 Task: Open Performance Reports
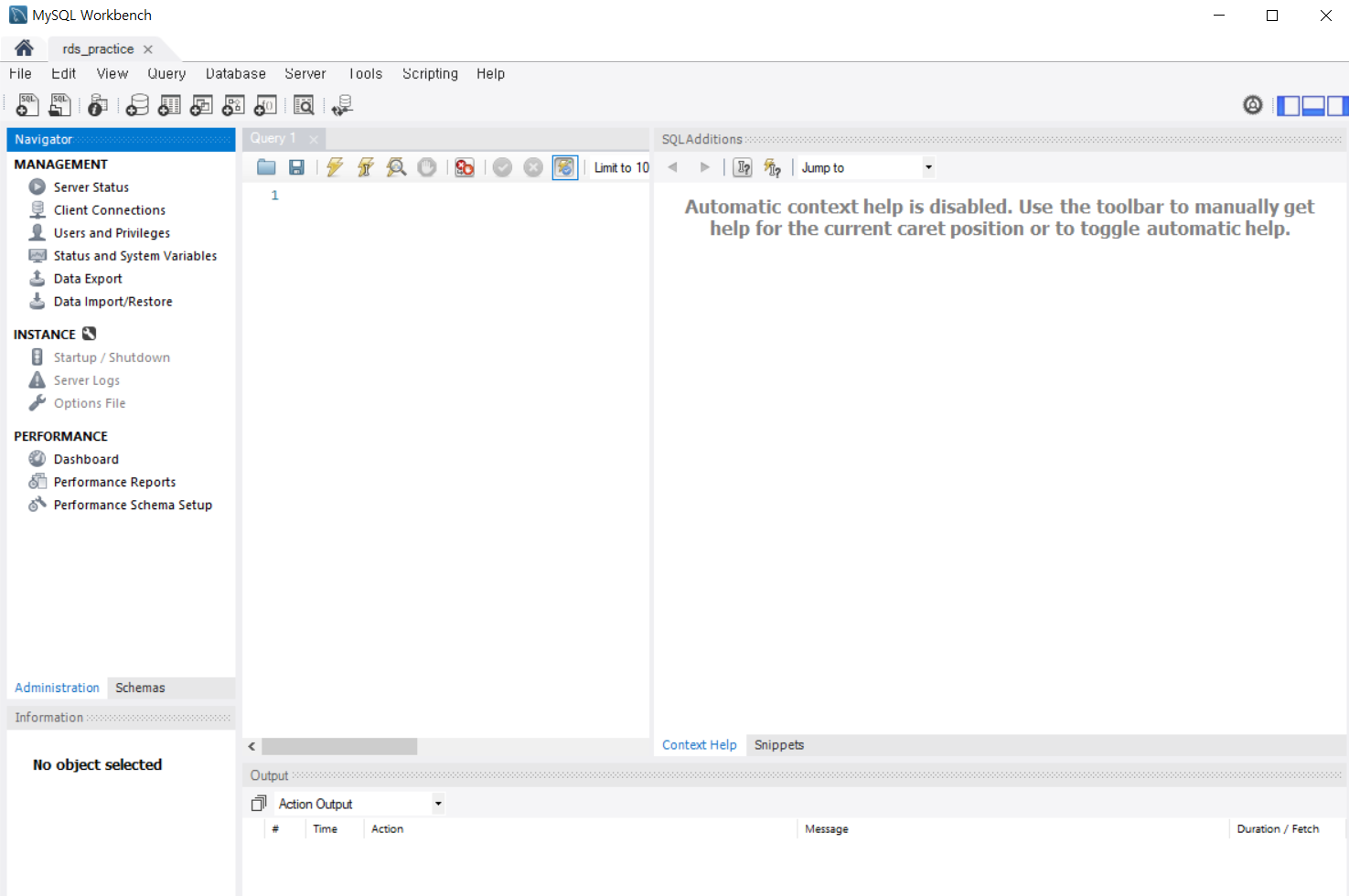tap(114, 482)
